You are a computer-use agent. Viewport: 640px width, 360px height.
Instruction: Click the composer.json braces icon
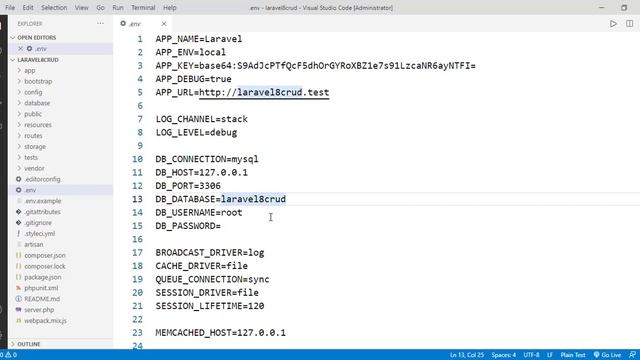tap(18, 256)
